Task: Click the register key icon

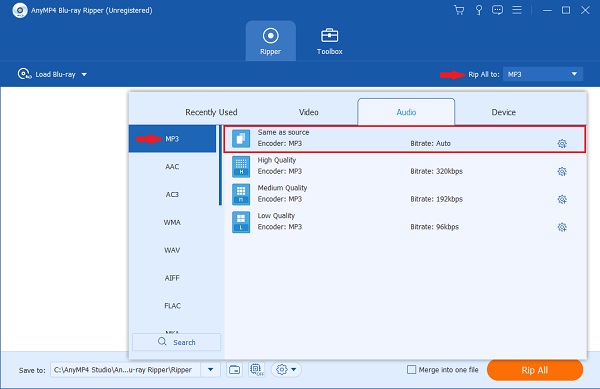Action: [x=479, y=10]
